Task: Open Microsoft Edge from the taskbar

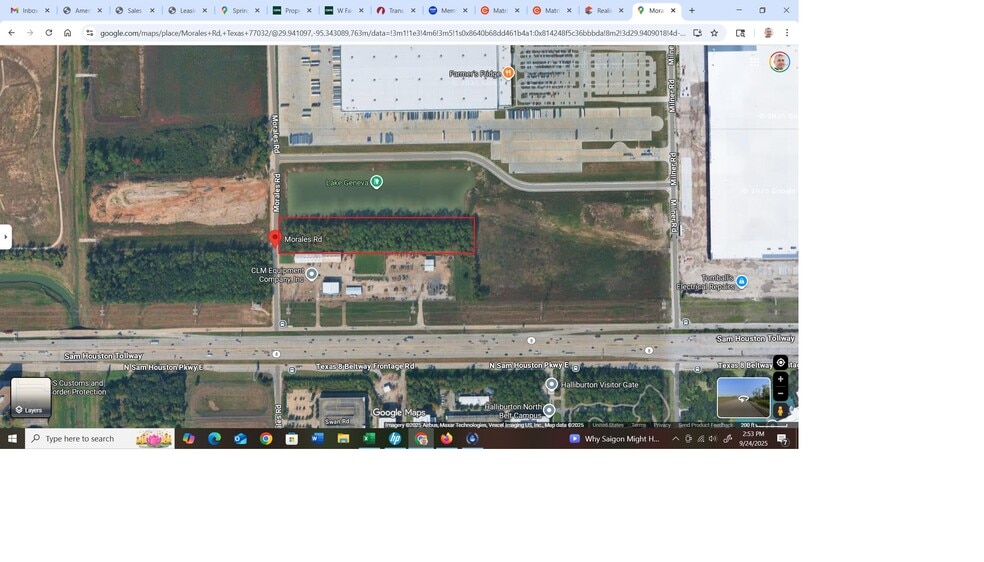Action: point(215,438)
